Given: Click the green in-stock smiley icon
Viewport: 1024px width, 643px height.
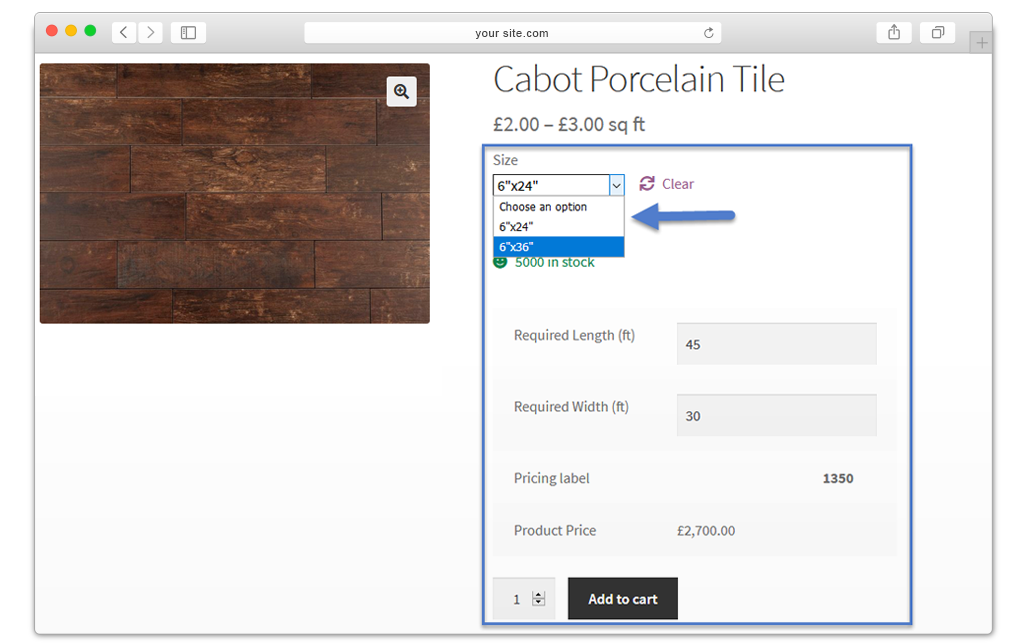Looking at the screenshot, I should (500, 262).
